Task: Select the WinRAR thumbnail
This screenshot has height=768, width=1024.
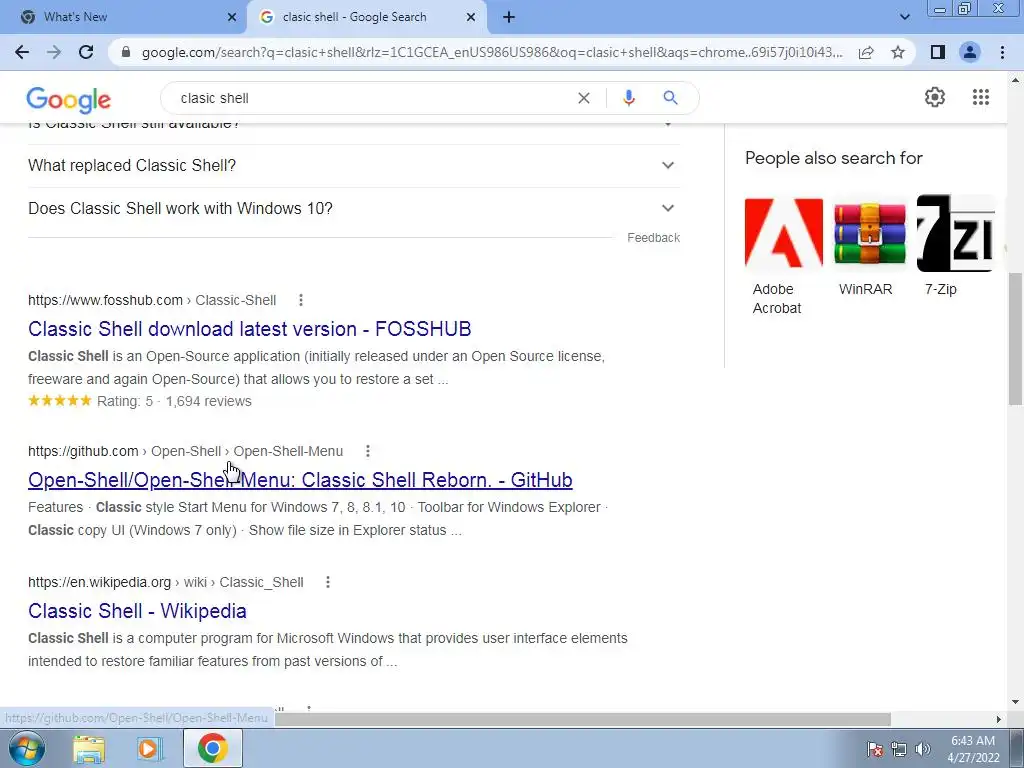Action: coord(870,233)
